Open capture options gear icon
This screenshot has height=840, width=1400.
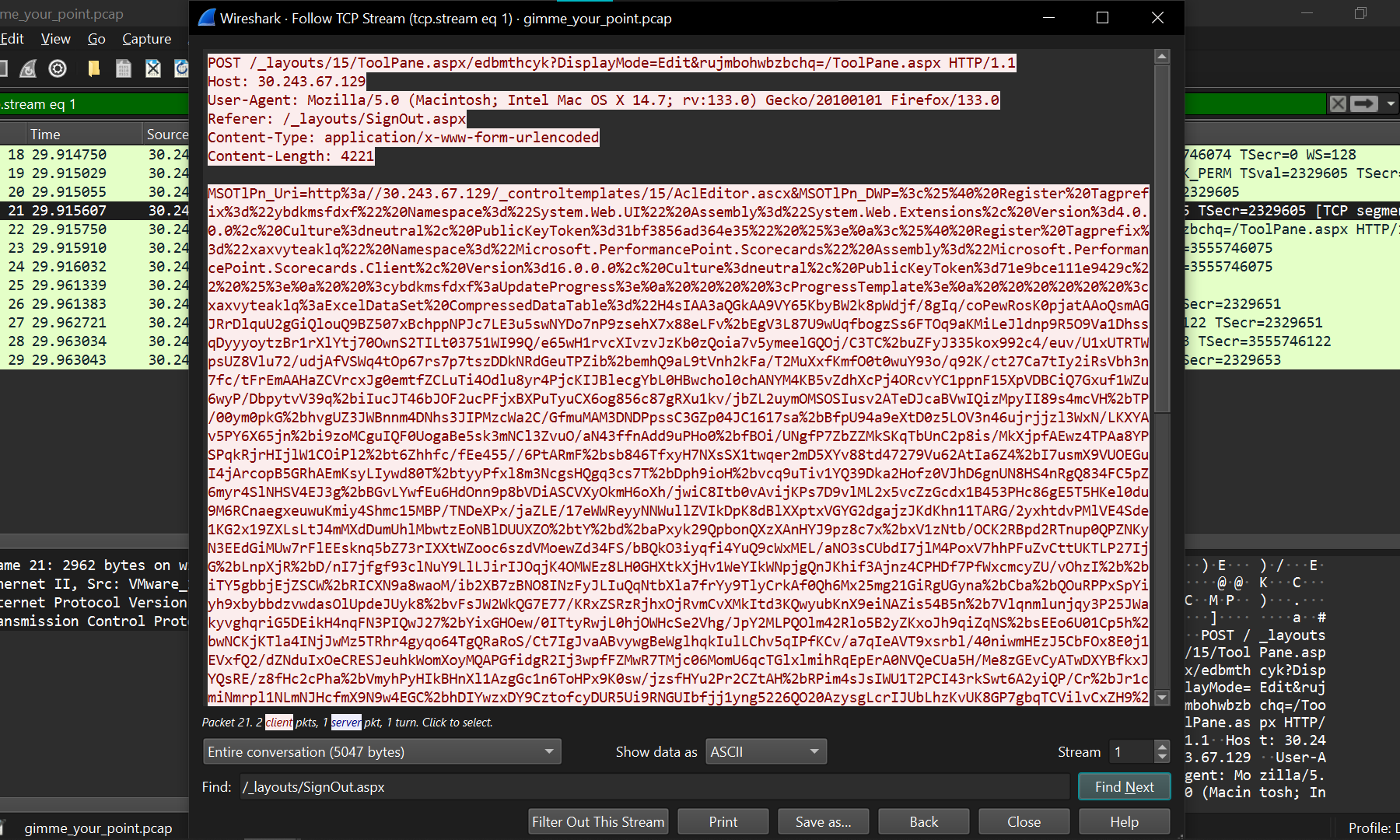point(58,68)
